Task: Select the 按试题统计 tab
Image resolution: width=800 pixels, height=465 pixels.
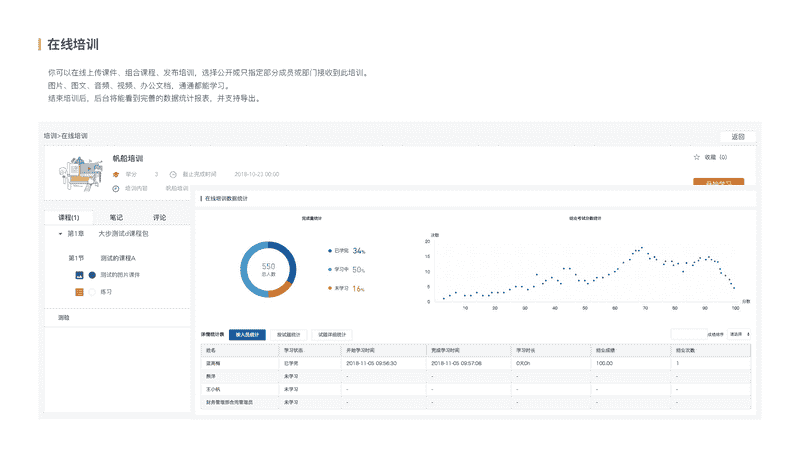Action: point(288,335)
